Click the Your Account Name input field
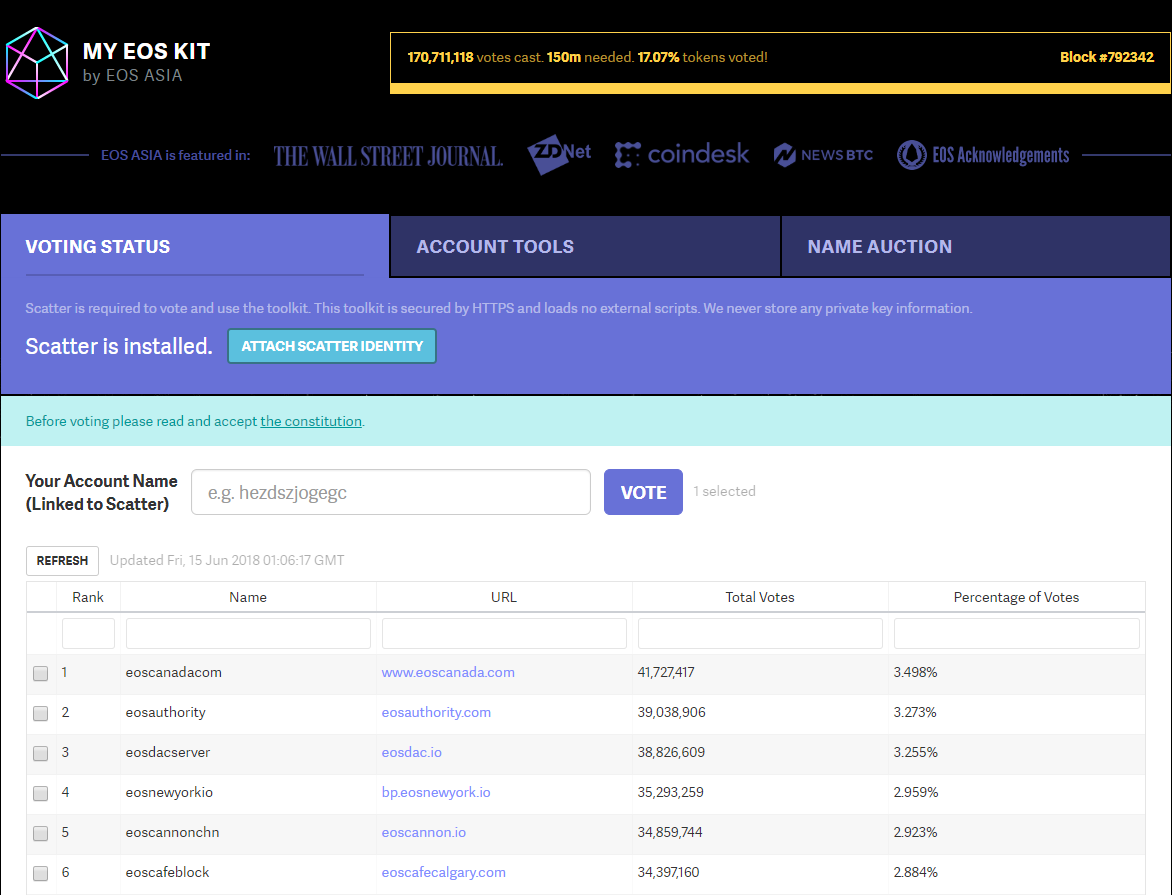Viewport: 1172px width, 895px height. coord(391,492)
